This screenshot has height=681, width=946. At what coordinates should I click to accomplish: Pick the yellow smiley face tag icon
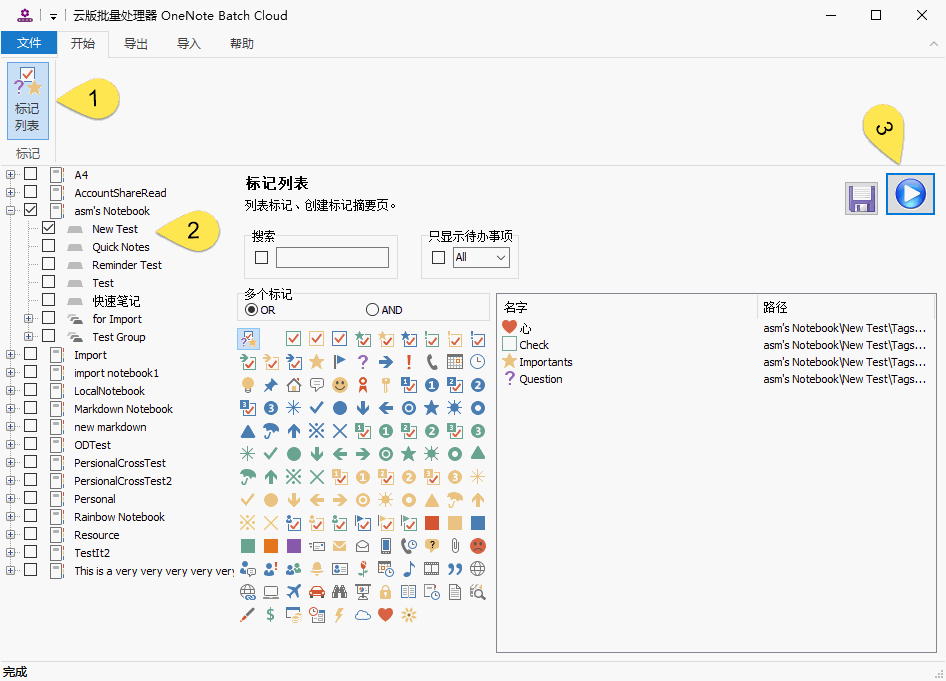340,385
